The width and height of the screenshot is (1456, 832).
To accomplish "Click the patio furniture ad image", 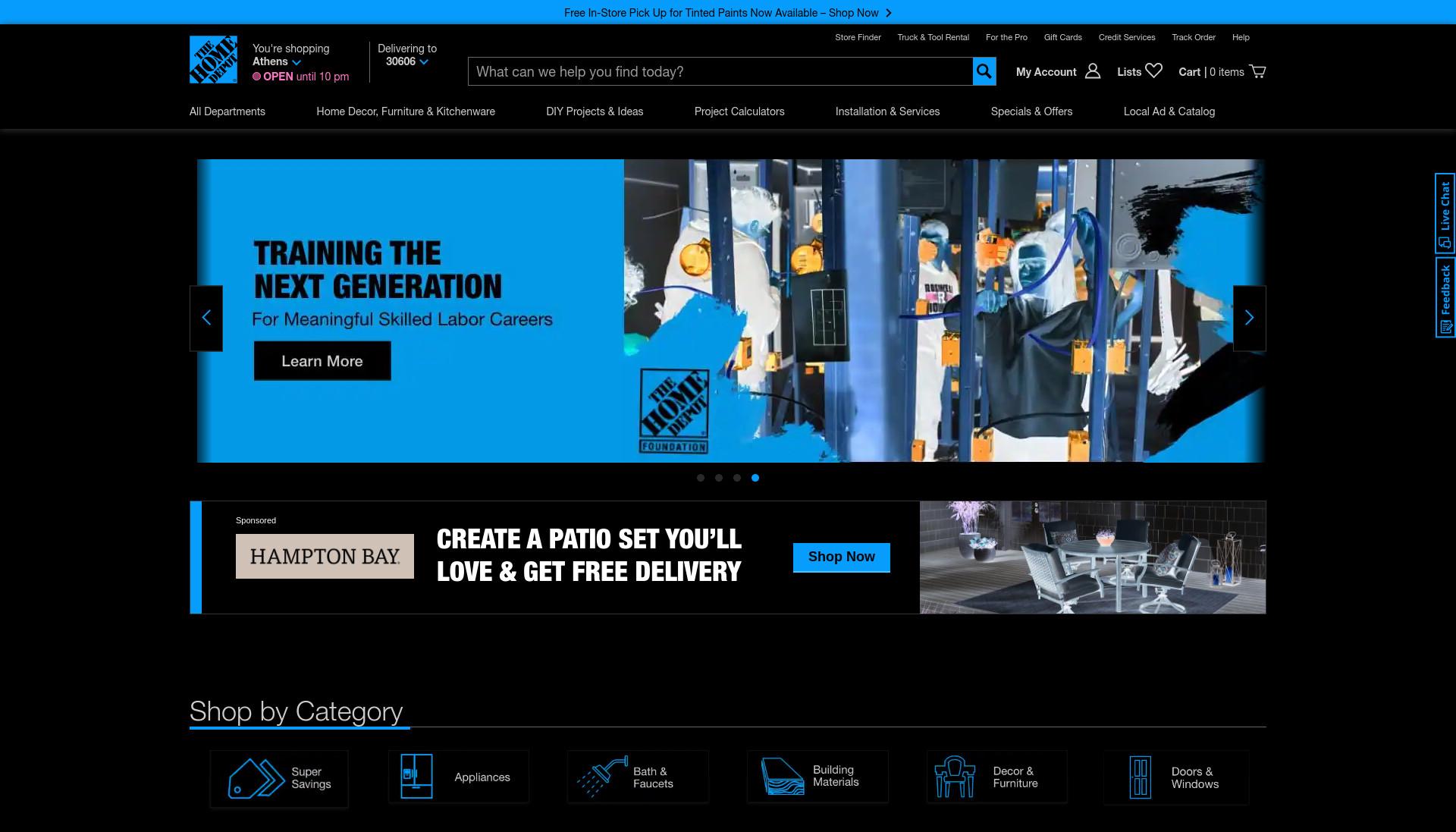I will pyautogui.click(x=1093, y=557).
